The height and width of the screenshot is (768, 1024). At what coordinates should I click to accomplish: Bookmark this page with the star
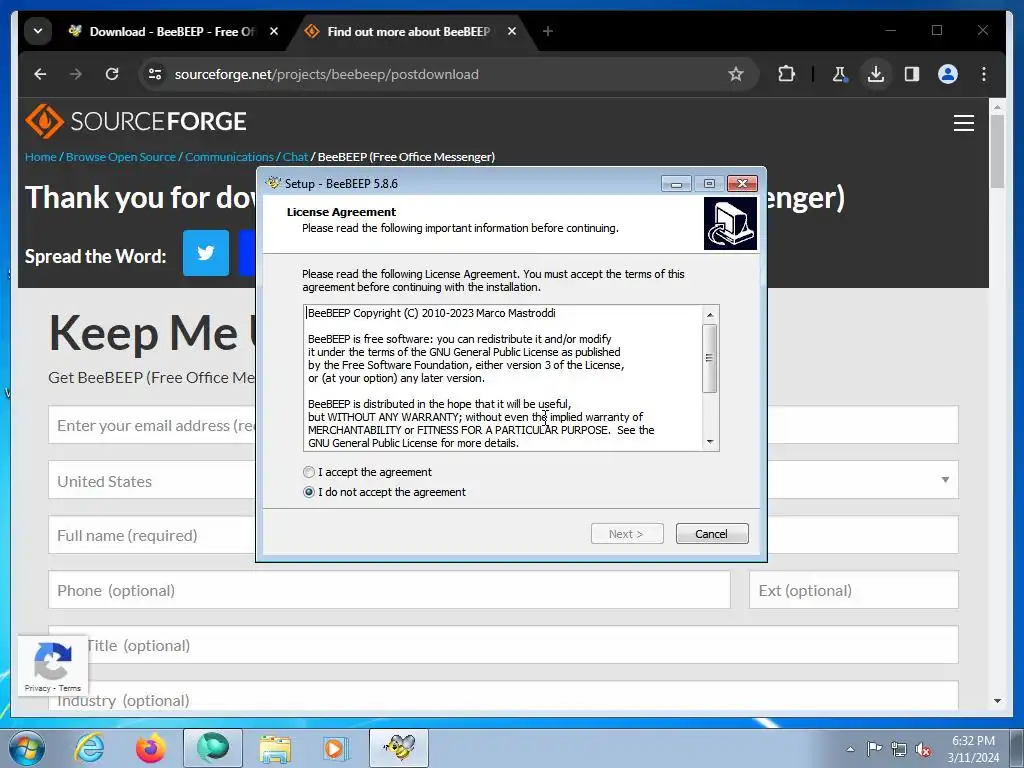736,74
